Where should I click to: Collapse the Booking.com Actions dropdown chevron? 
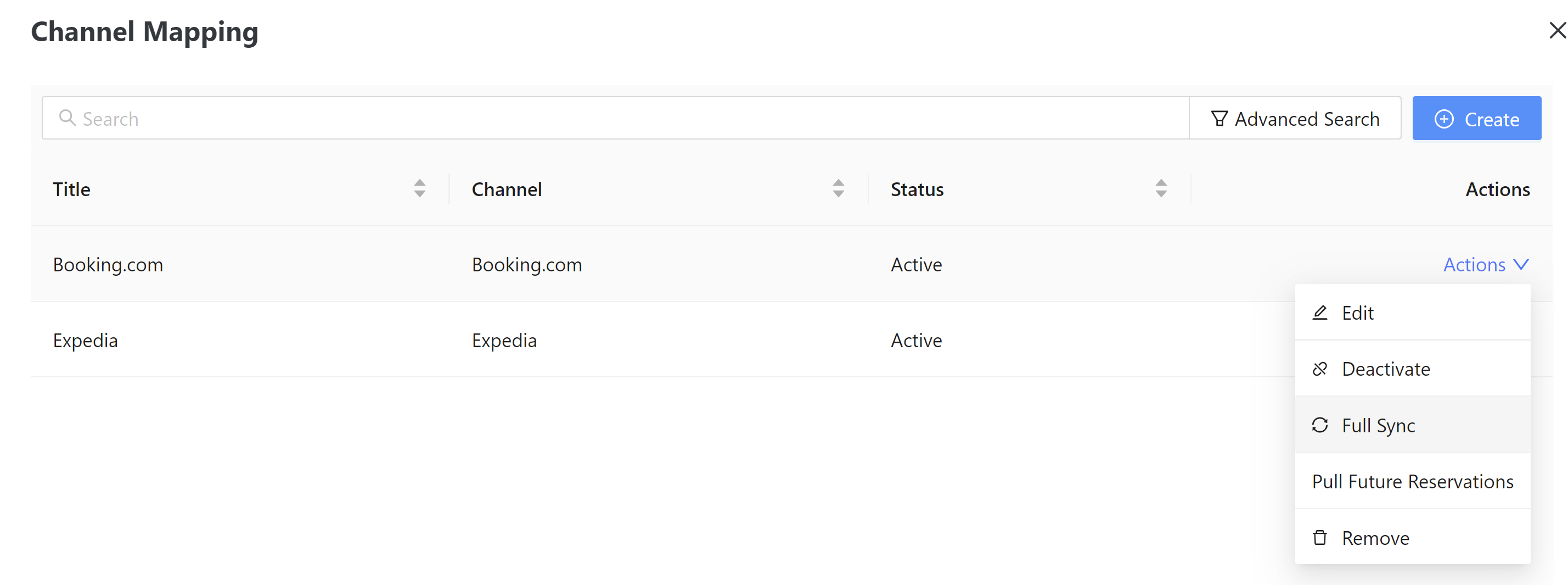[1521, 264]
